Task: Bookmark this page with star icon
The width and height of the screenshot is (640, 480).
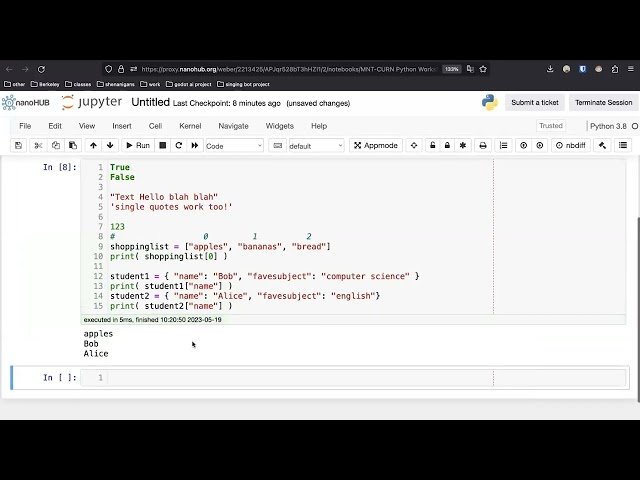Action: point(483,69)
